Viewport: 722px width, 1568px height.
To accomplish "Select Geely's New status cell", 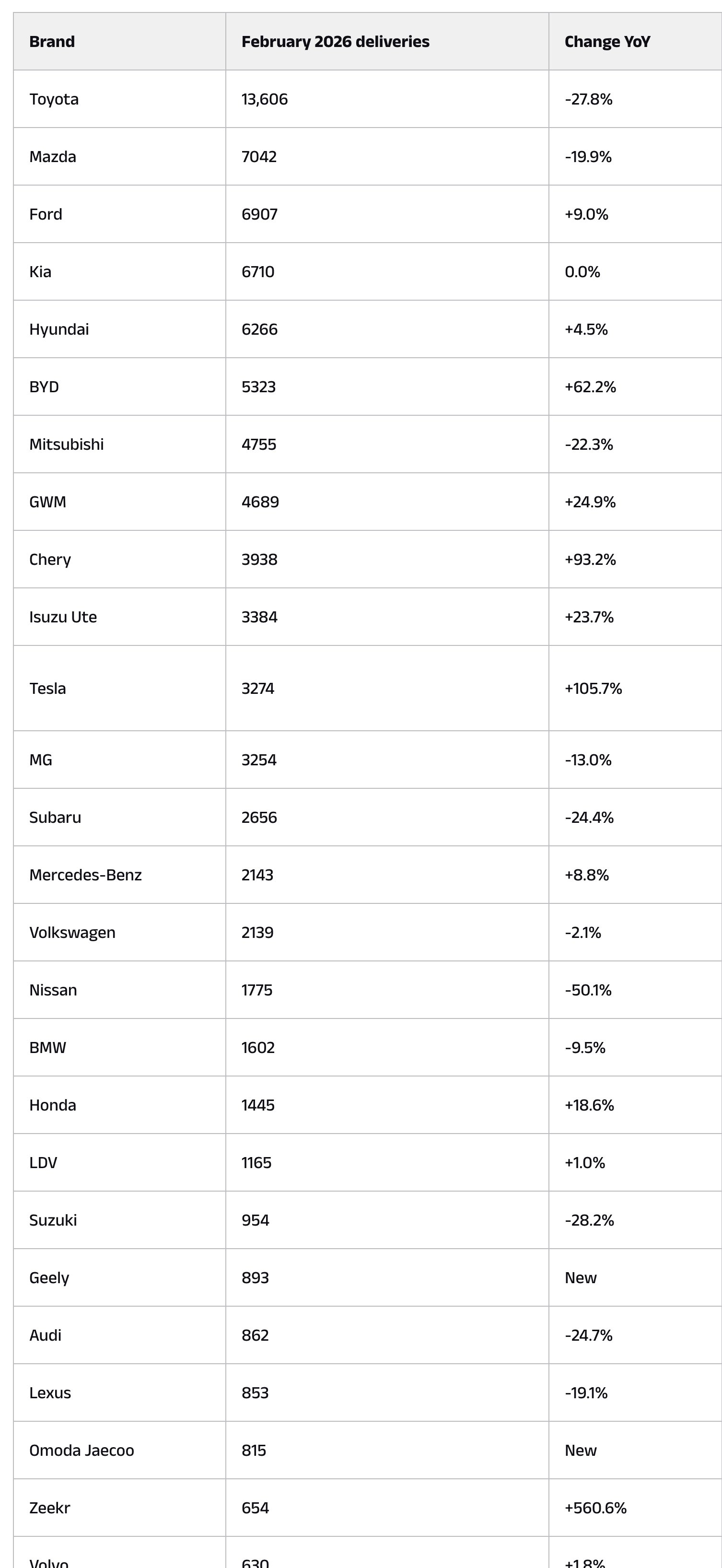I will tap(581, 1277).
